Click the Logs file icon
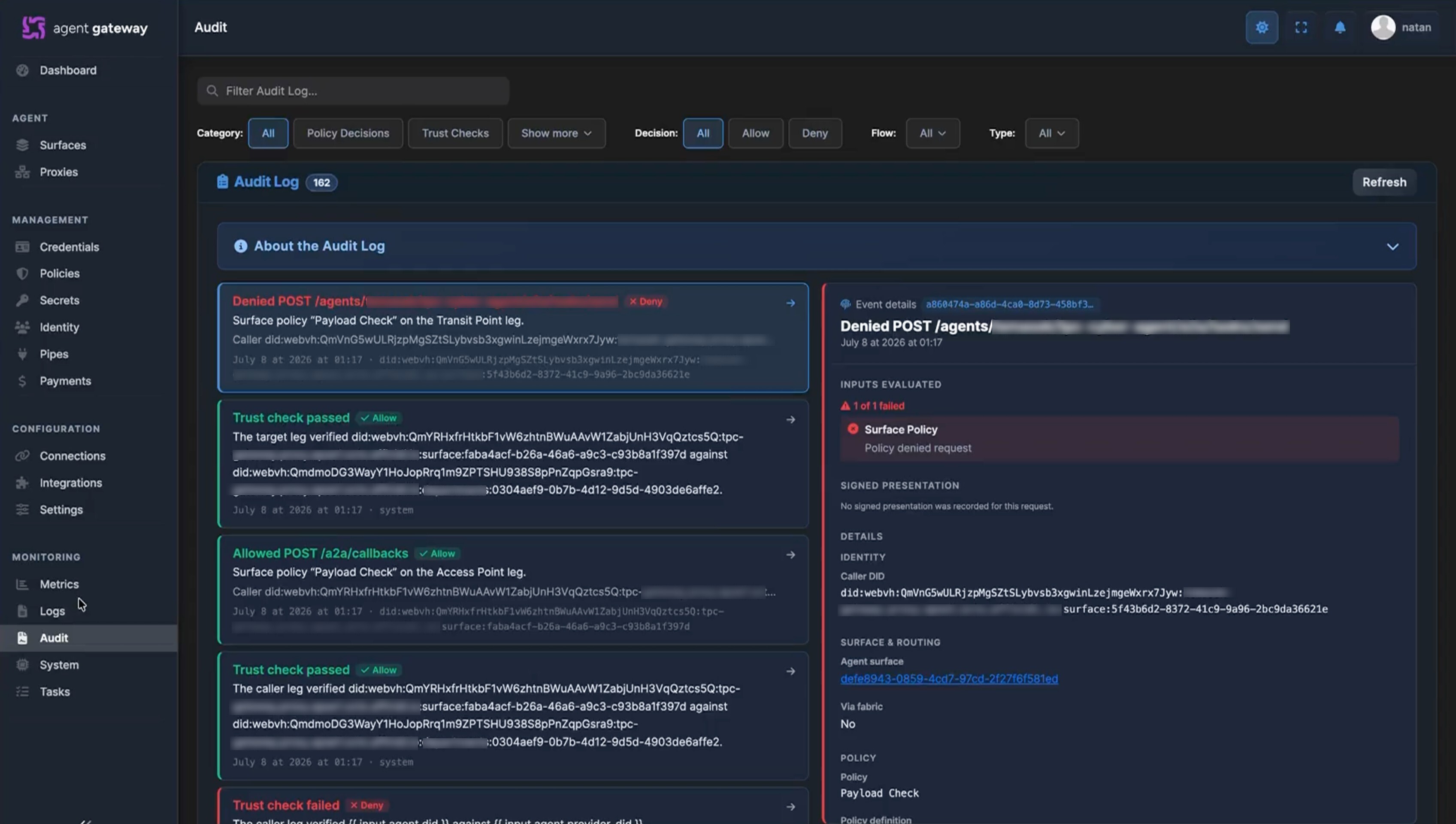This screenshot has height=824, width=1456. pos(22,611)
